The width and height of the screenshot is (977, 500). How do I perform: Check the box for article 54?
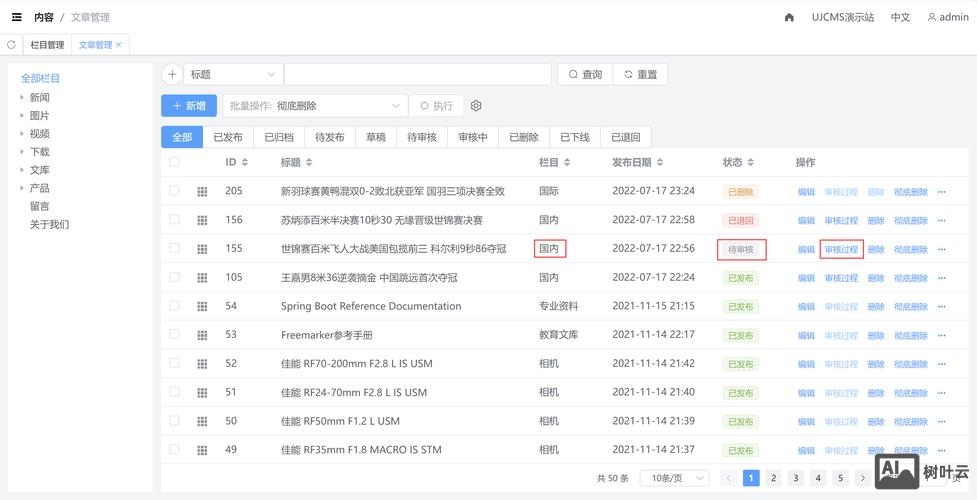tap(174, 305)
